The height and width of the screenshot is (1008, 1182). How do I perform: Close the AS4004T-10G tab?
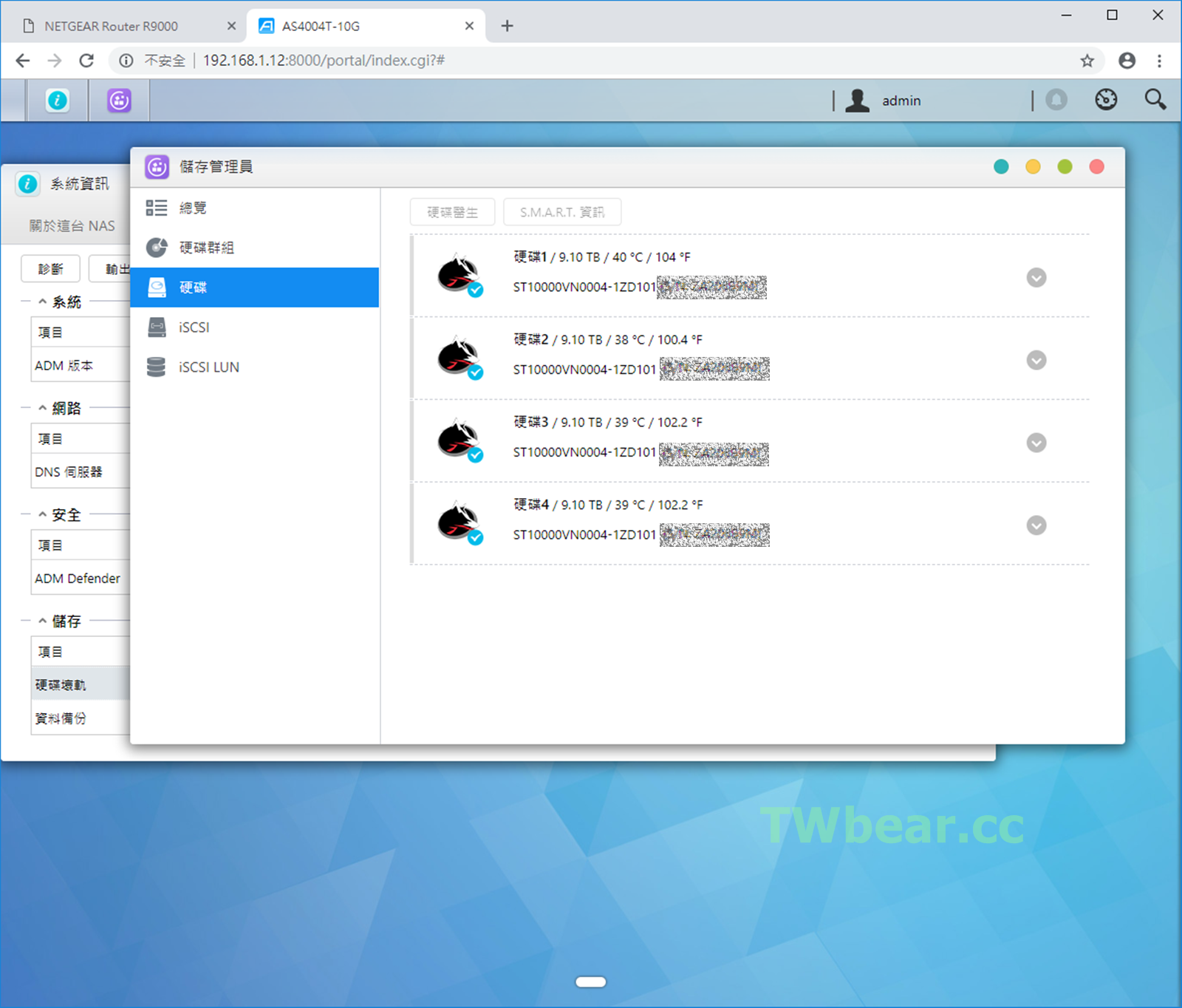(x=469, y=26)
